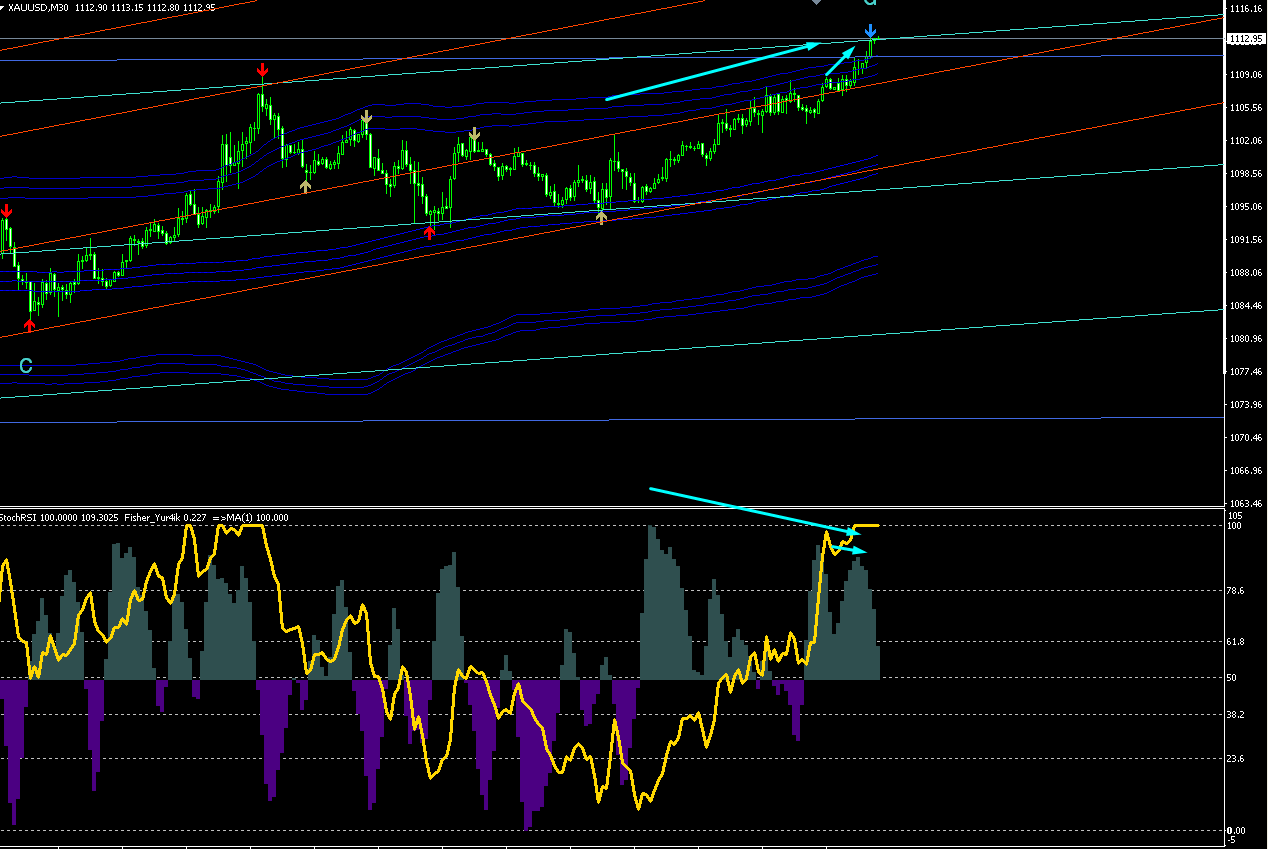Click the XAUUSD,M30 chart title text
The height and width of the screenshot is (849, 1268).
pos(38,8)
